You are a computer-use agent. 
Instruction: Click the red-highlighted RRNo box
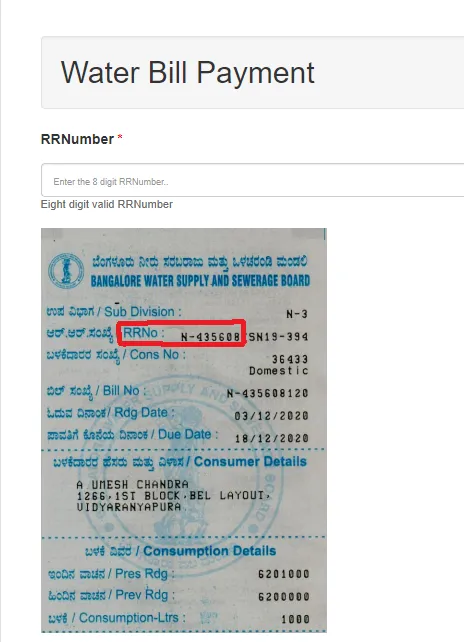[181, 333]
